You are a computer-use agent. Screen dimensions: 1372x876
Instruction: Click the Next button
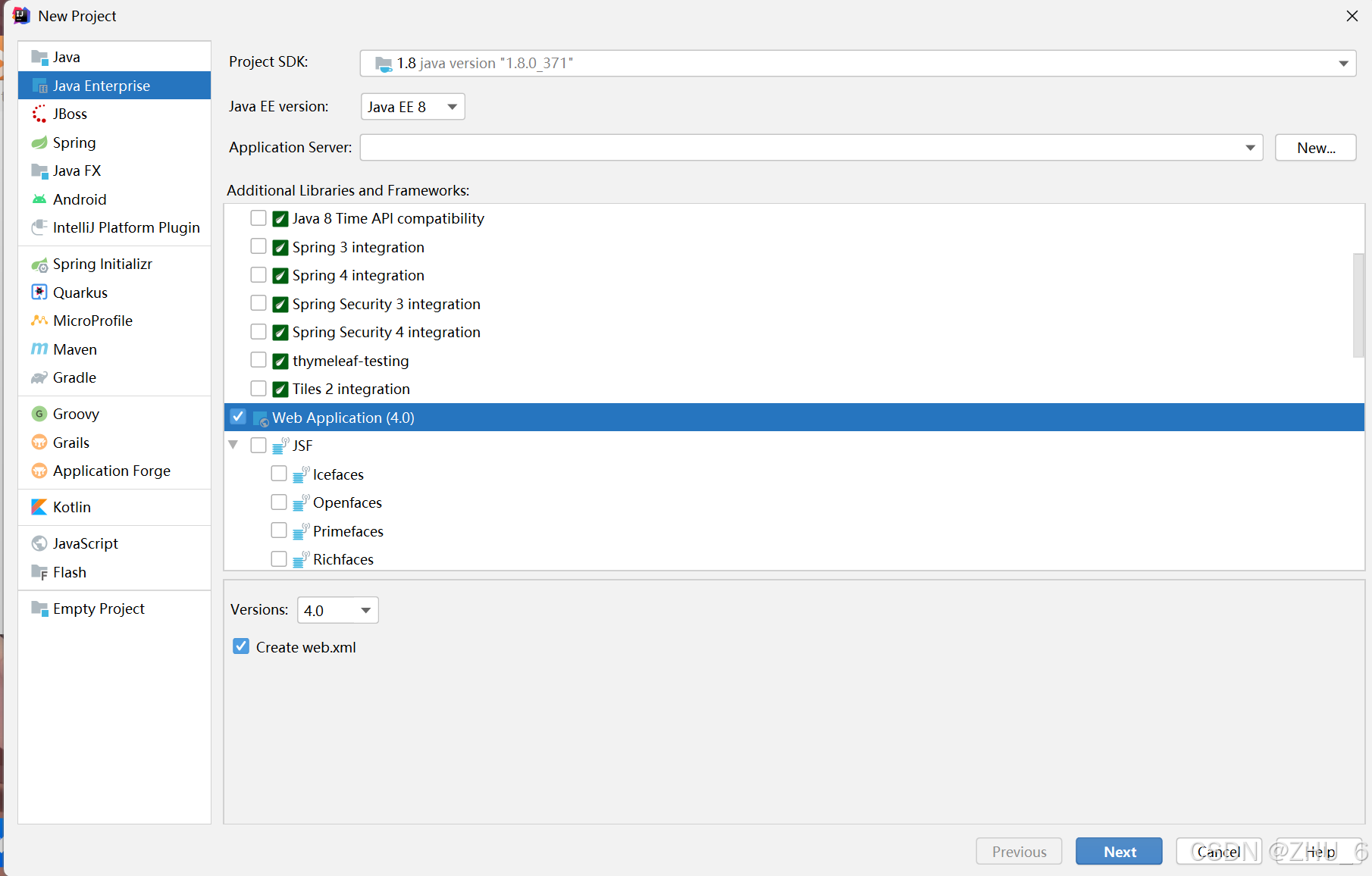(1119, 852)
